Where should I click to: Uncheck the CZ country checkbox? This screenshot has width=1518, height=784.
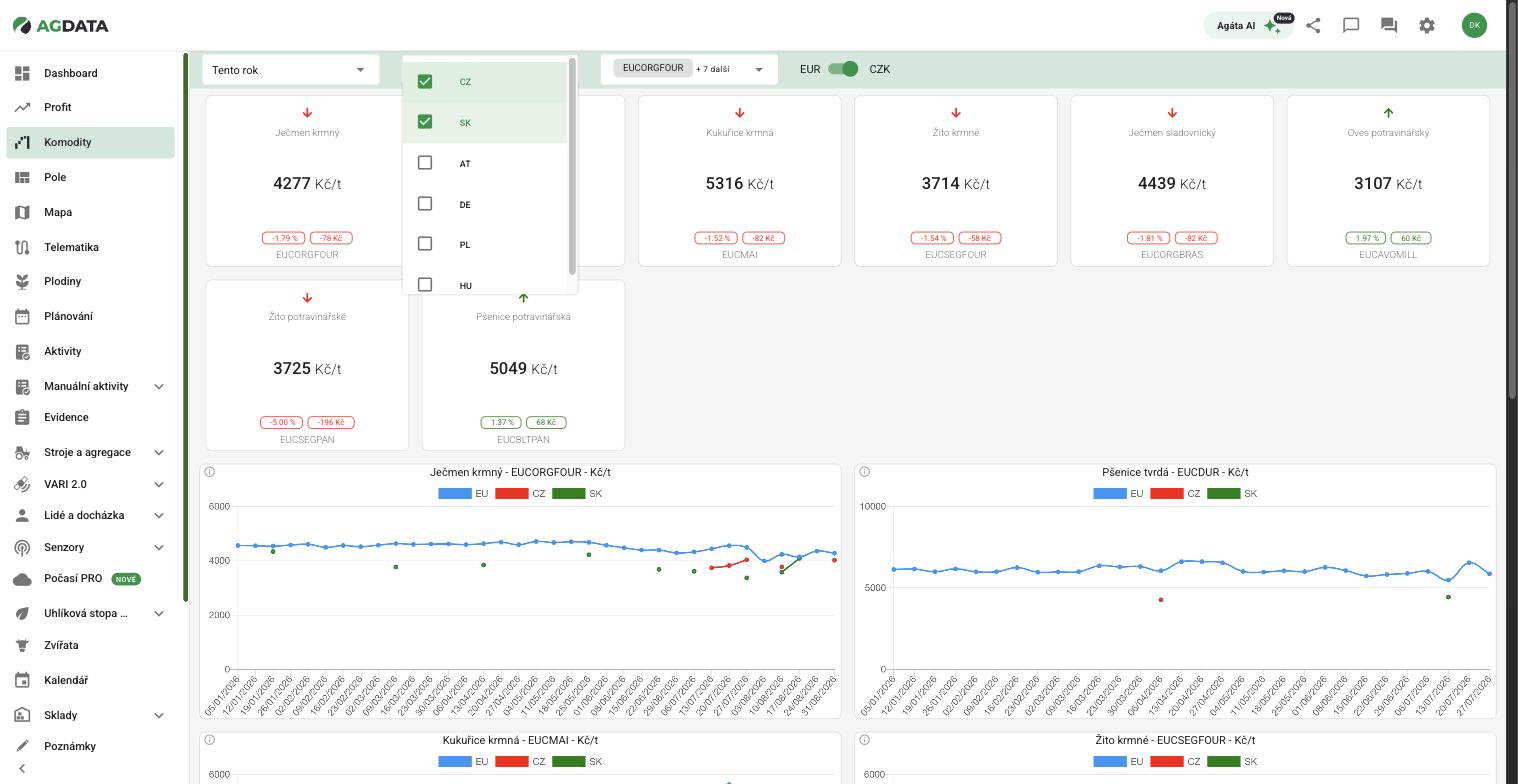(425, 81)
